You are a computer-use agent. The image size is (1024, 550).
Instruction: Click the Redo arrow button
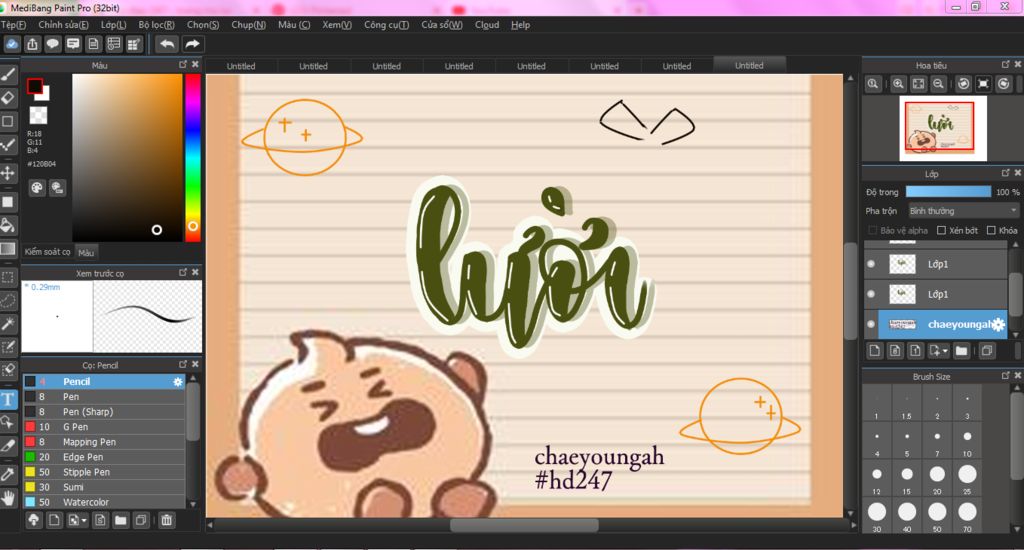tap(192, 44)
